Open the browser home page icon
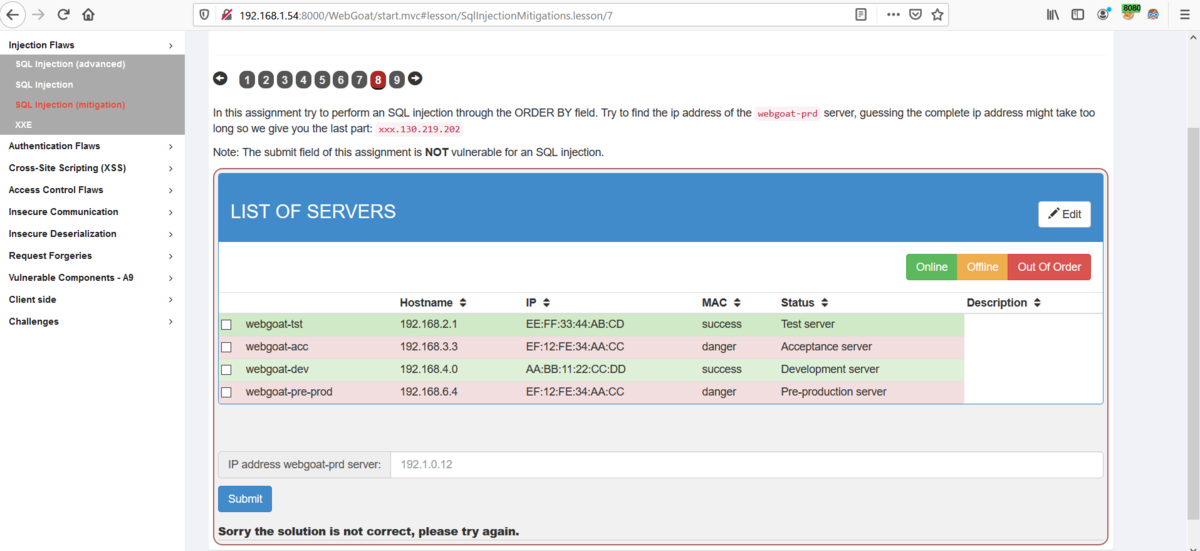The height and width of the screenshot is (551, 1200). 88,15
